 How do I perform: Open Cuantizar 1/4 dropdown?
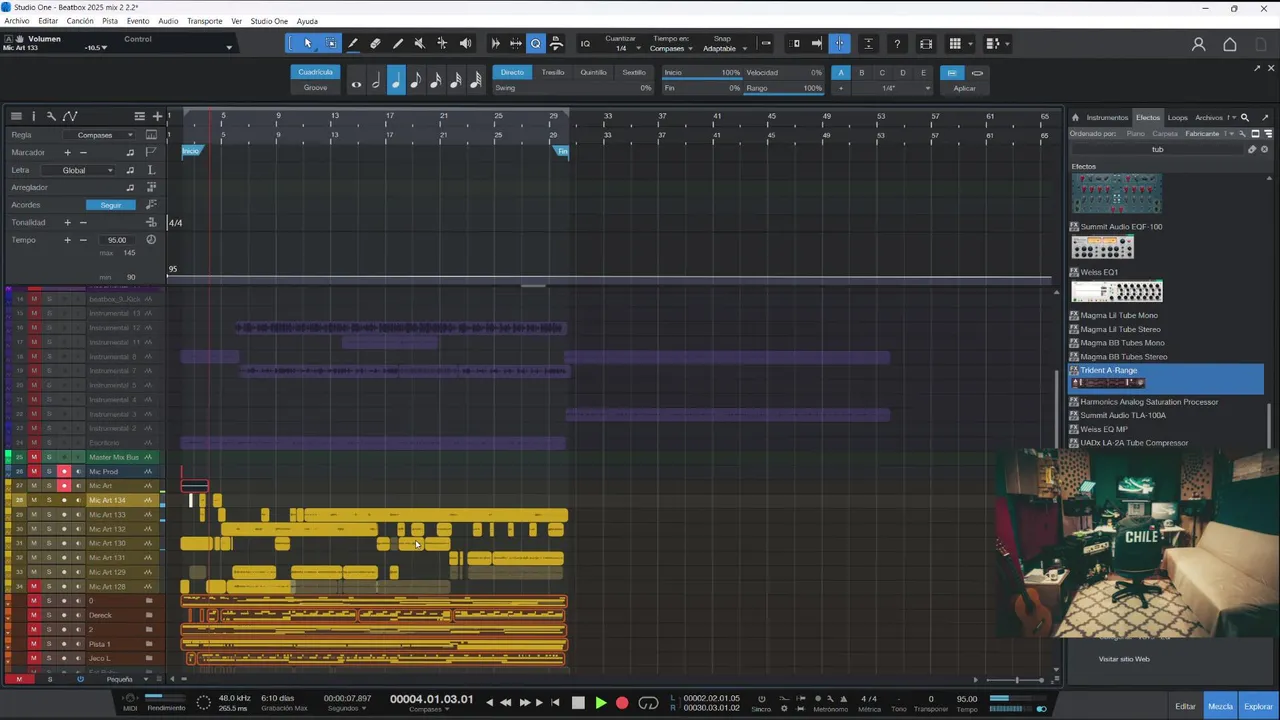pos(621,44)
